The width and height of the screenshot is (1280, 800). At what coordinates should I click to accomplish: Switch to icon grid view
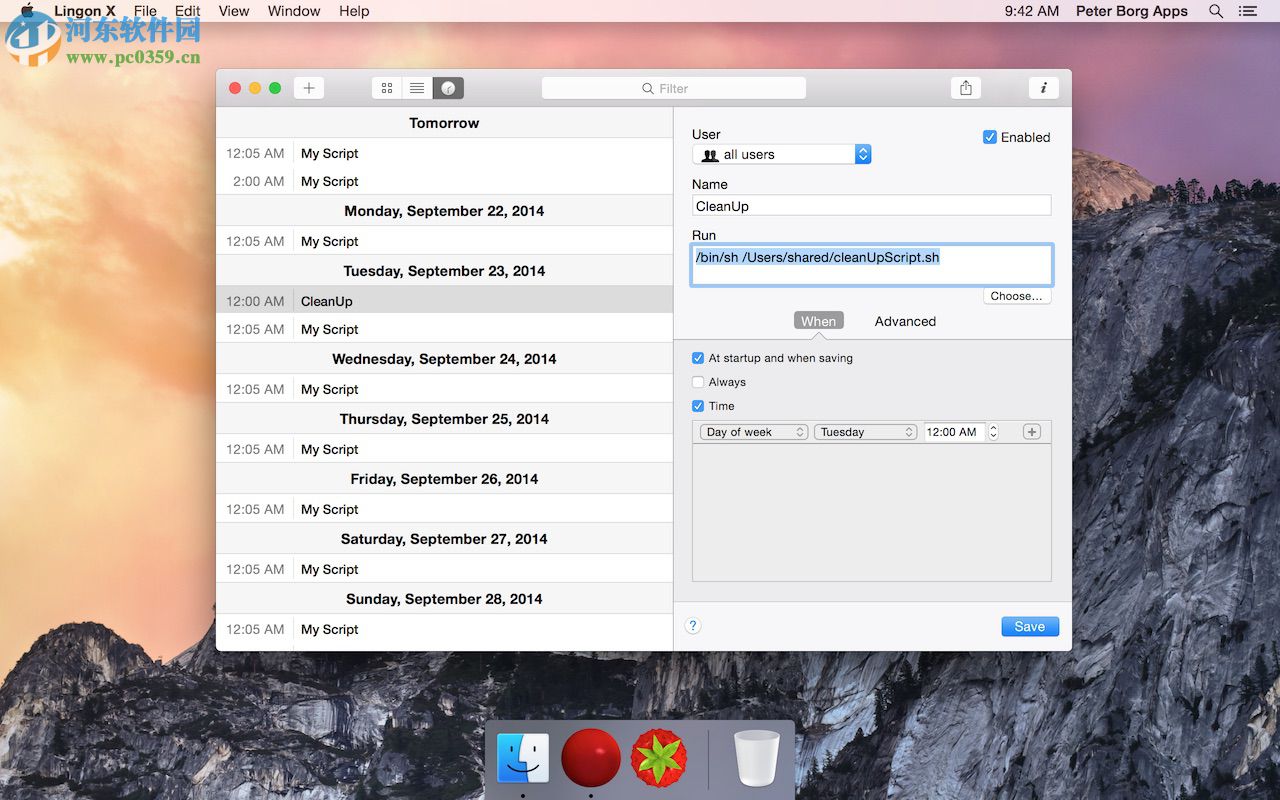[387, 88]
